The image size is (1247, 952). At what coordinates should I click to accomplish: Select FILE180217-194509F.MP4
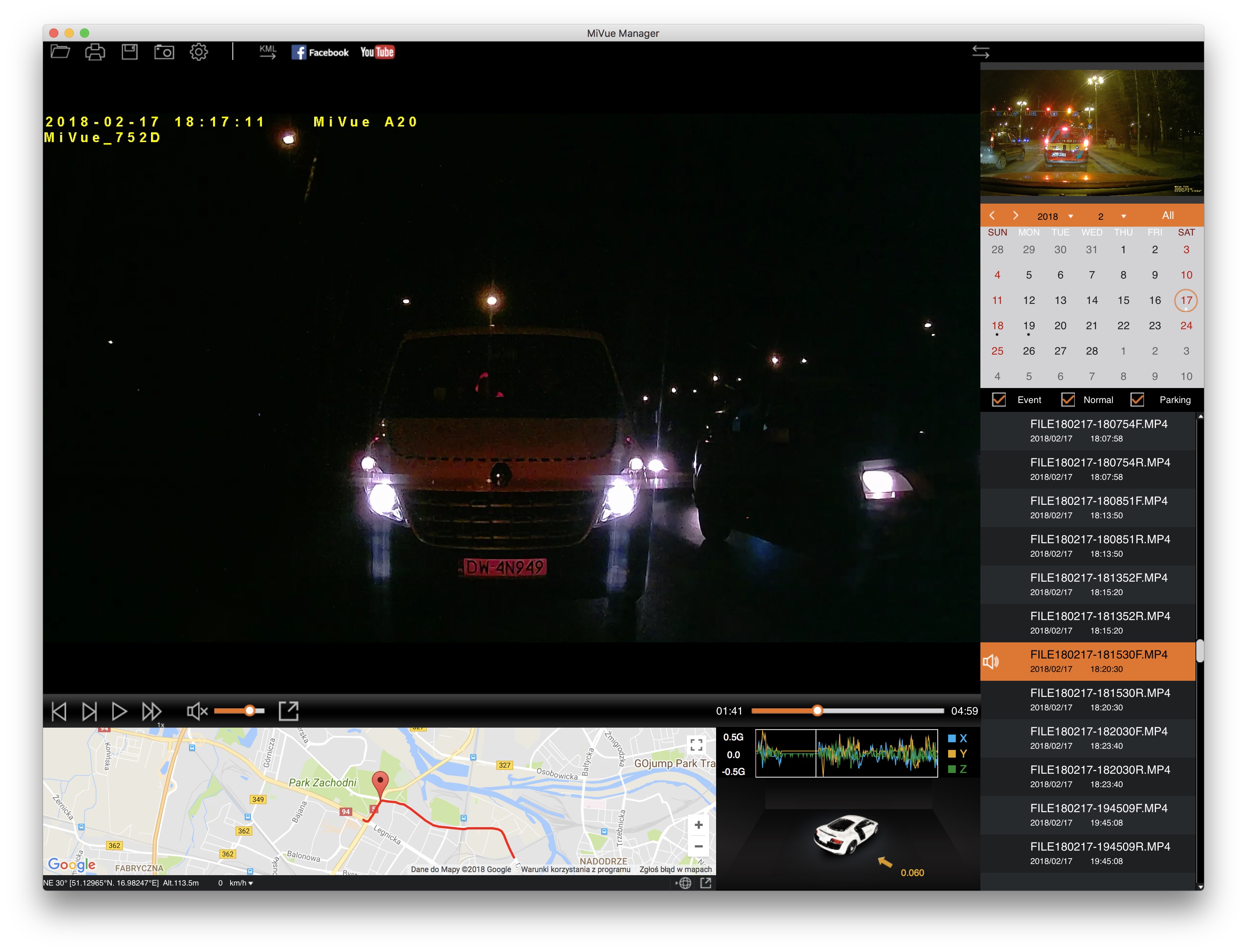click(1088, 815)
